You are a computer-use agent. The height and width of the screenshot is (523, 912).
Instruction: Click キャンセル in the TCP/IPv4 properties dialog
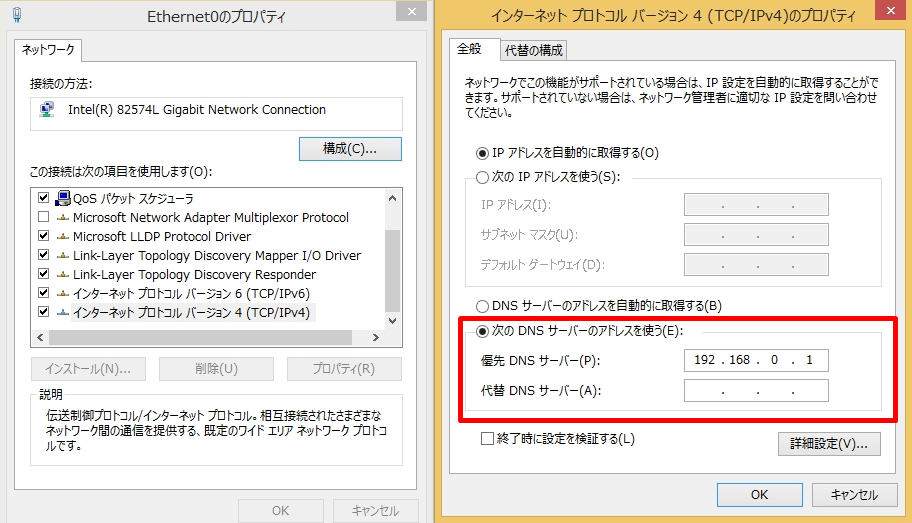coord(854,494)
